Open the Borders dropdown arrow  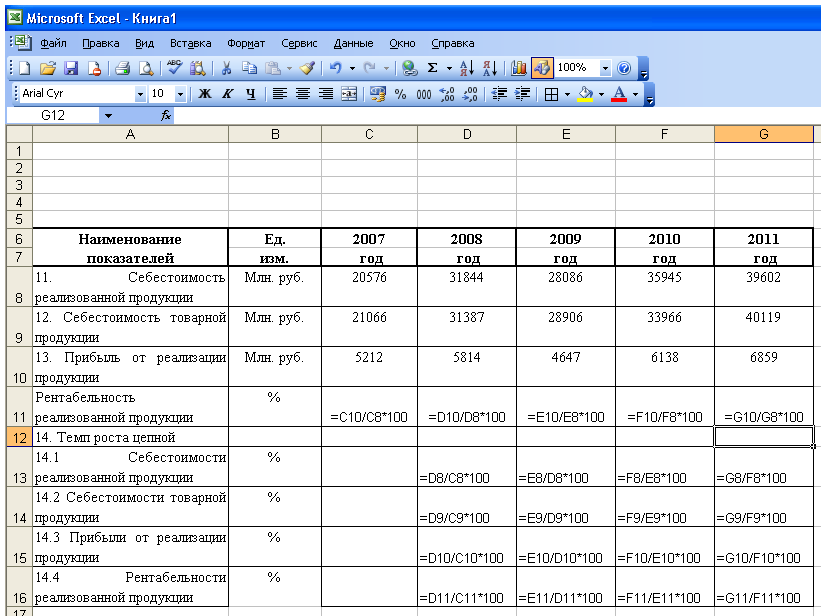click(x=568, y=95)
